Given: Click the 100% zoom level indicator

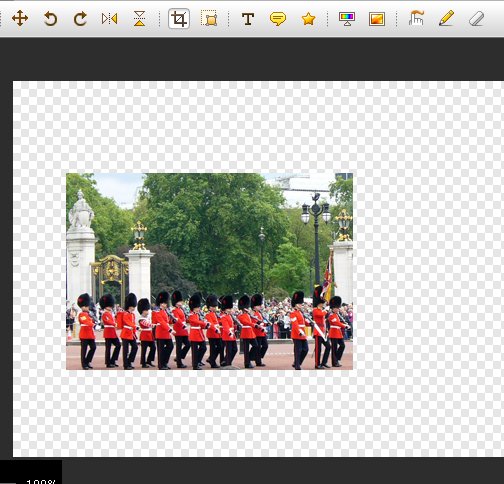Looking at the screenshot, I should (x=41, y=481).
